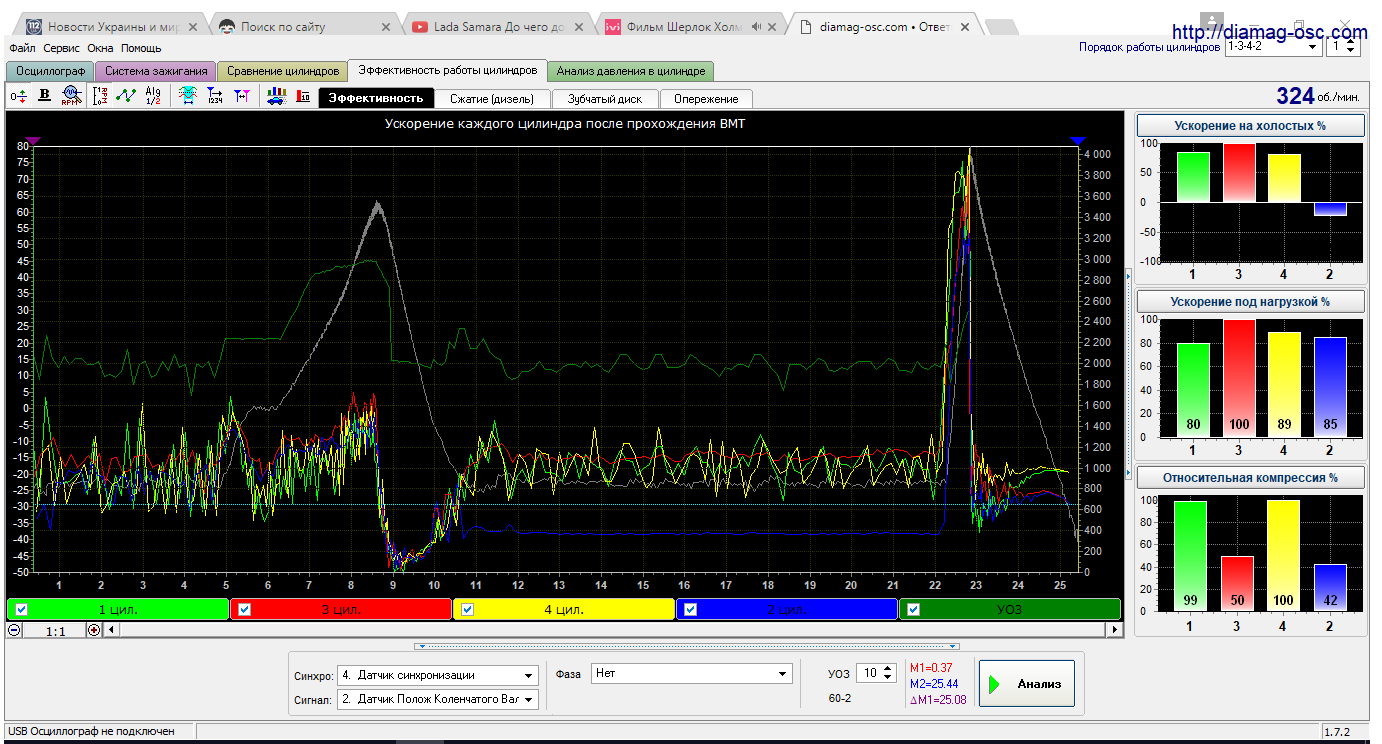Toggle the 2 цил. channel checkbox

click(691, 609)
